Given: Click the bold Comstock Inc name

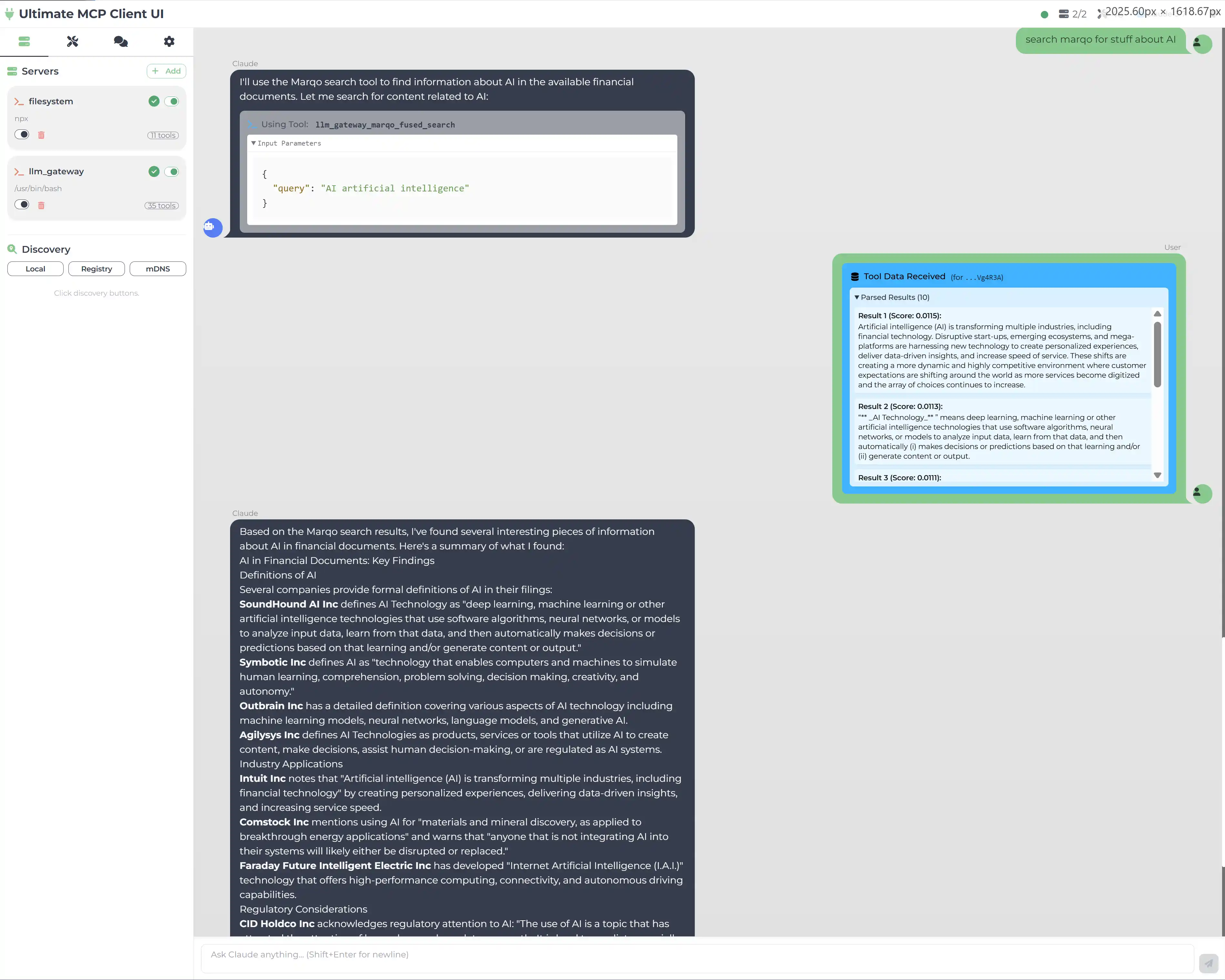Looking at the screenshot, I should point(274,822).
